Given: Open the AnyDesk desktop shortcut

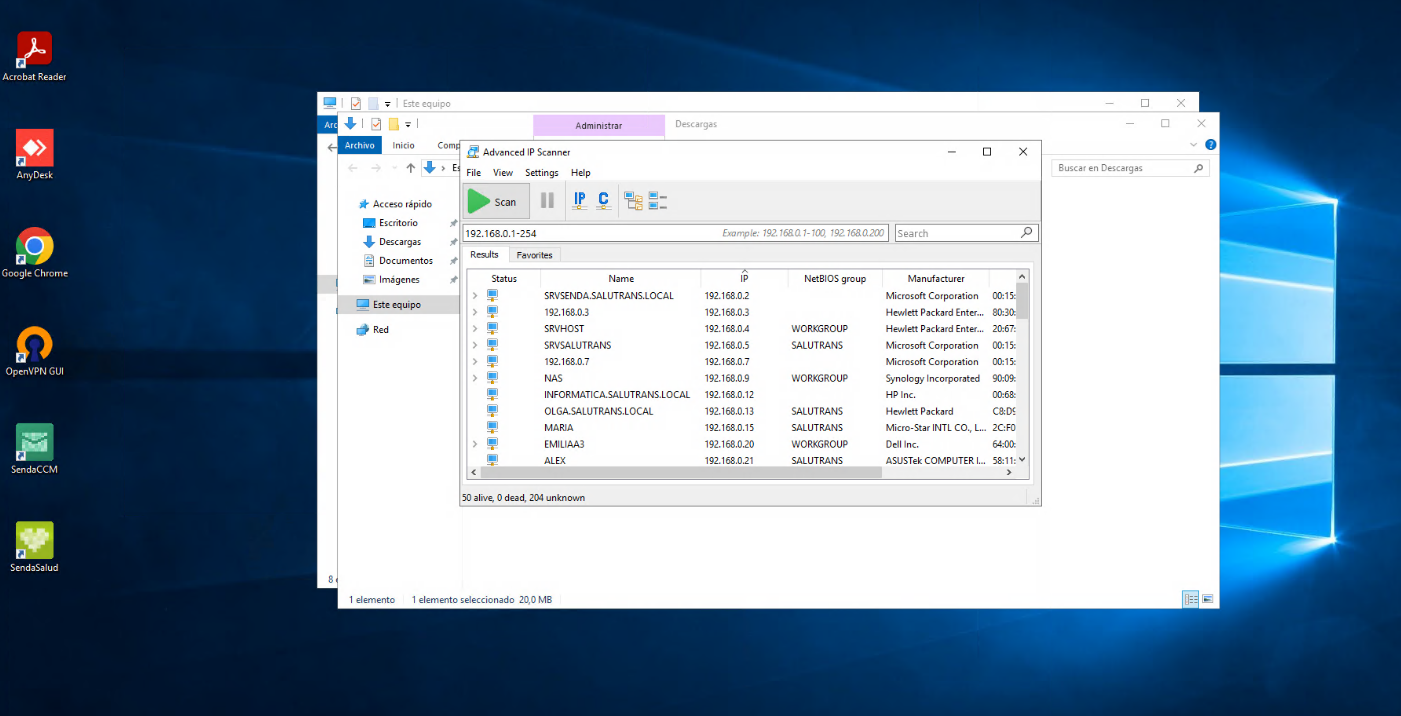Looking at the screenshot, I should pyautogui.click(x=35, y=149).
